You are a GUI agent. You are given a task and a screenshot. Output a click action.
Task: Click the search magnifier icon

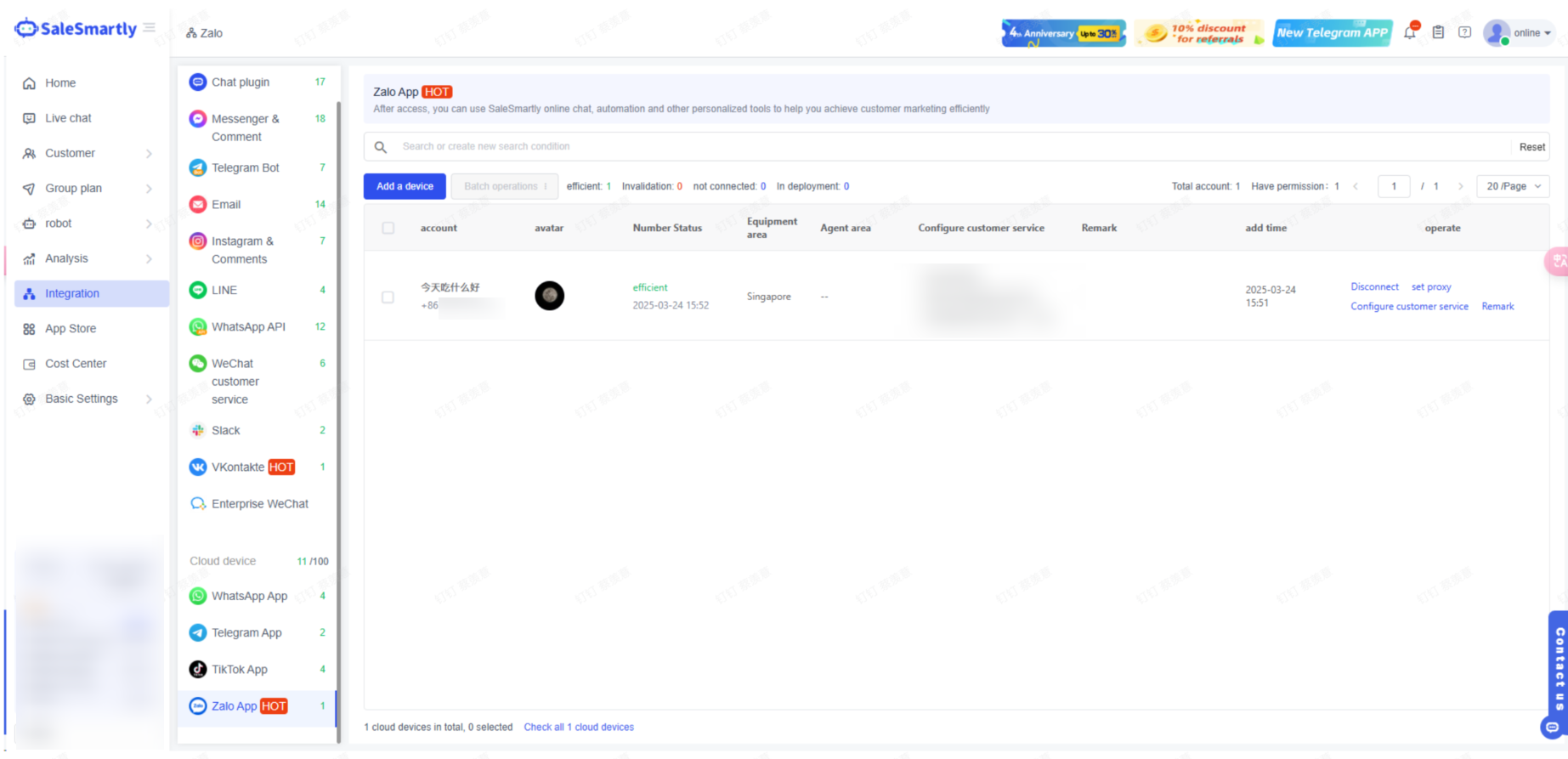click(x=381, y=147)
